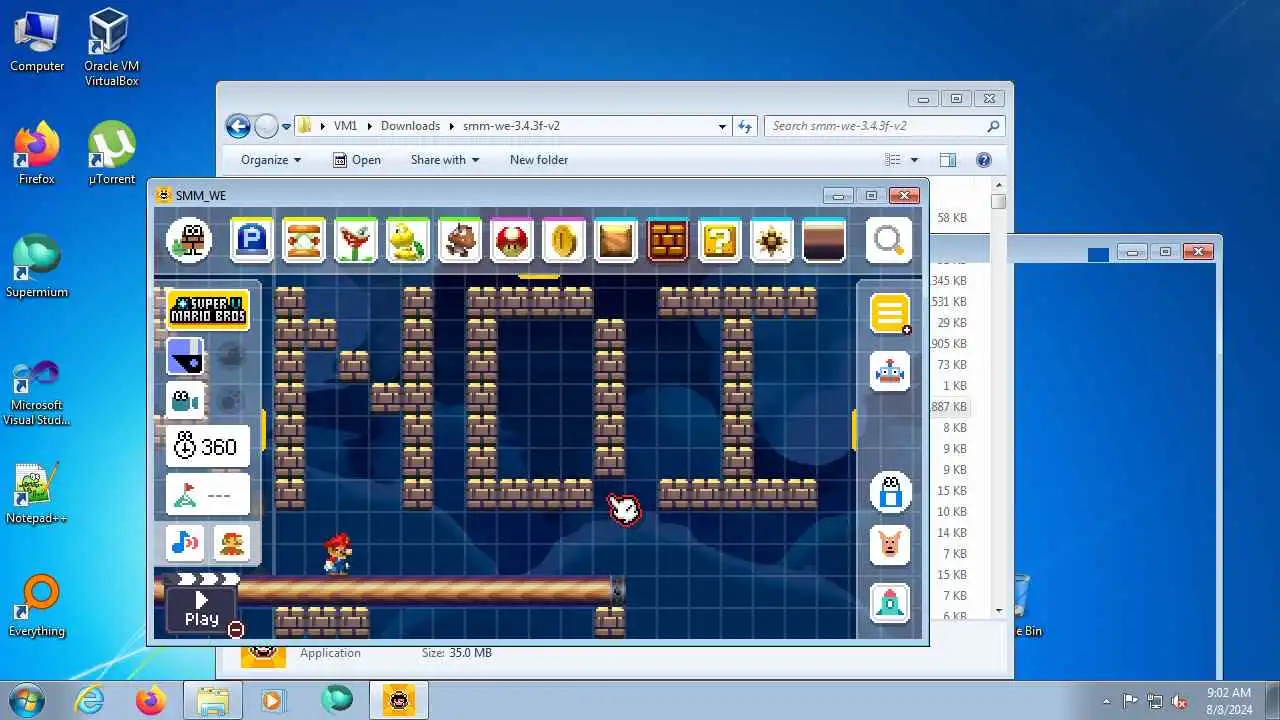Screen dimensions: 1280x720
Task: Open the Windows Start menu
Action: (x=27, y=700)
